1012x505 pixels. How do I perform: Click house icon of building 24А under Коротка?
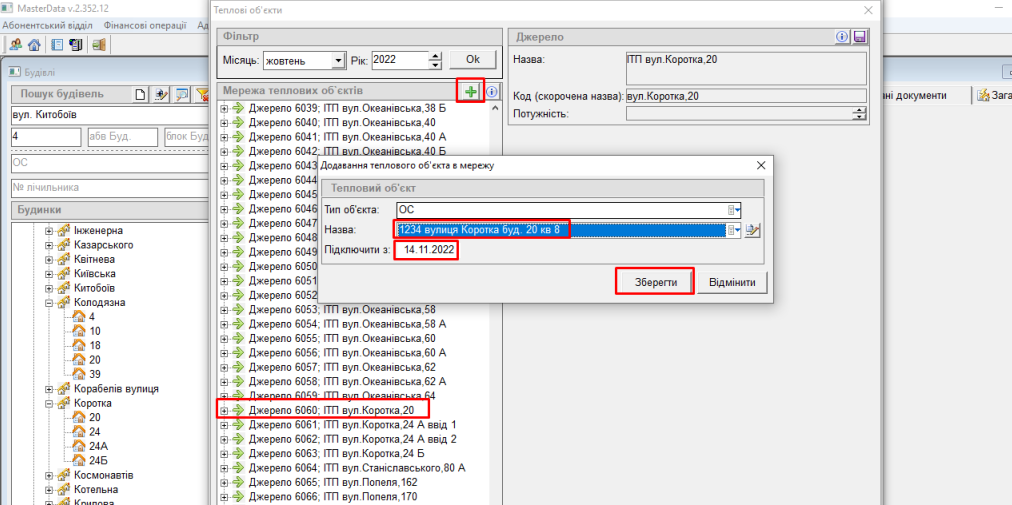(x=80, y=446)
